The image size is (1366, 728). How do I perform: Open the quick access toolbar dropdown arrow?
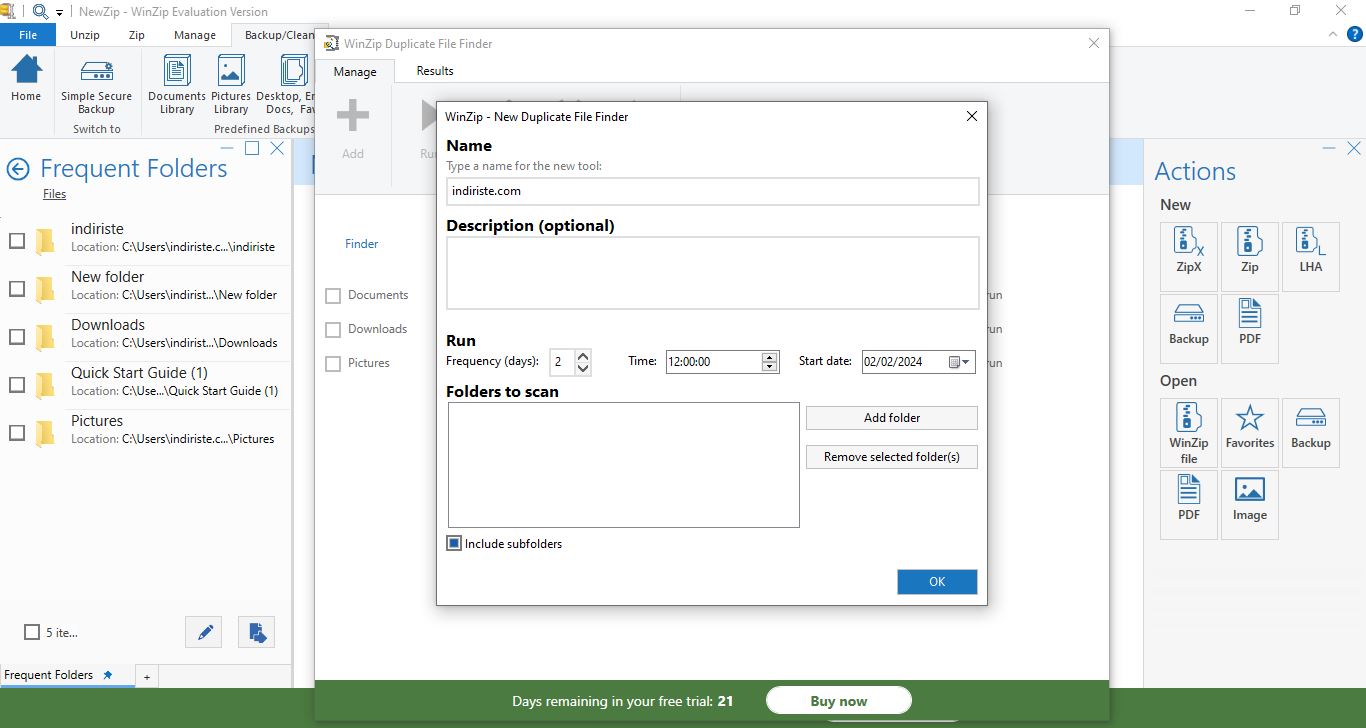pos(59,12)
